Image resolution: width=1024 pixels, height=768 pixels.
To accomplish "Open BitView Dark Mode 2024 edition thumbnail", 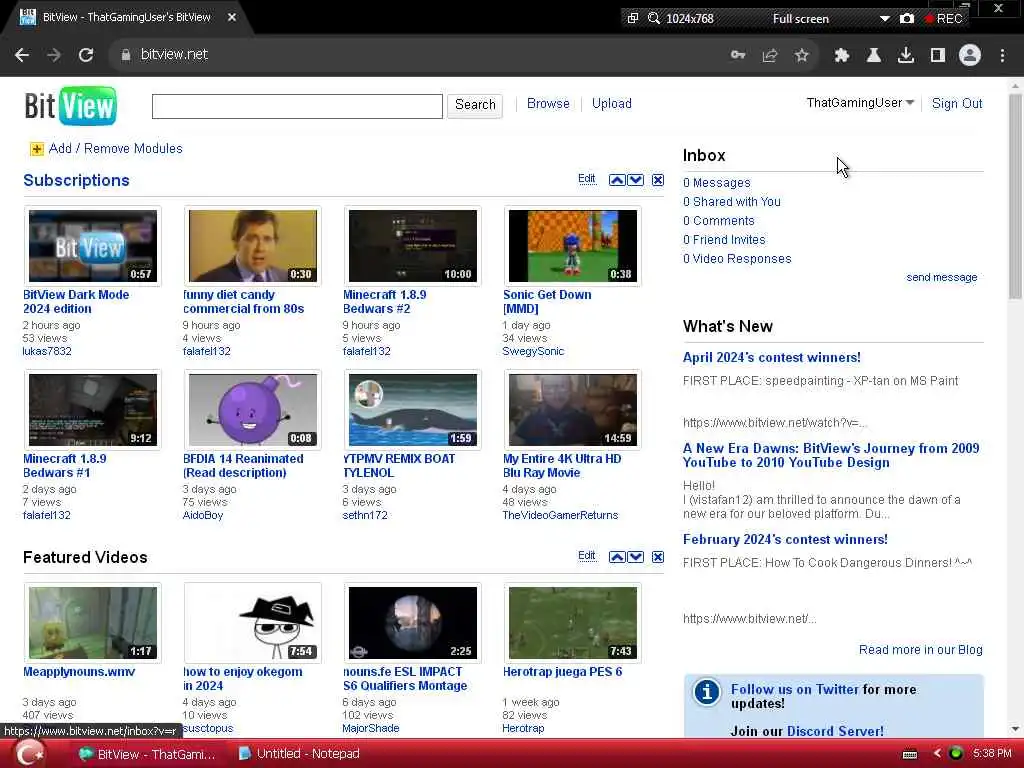I will pyautogui.click(x=93, y=246).
